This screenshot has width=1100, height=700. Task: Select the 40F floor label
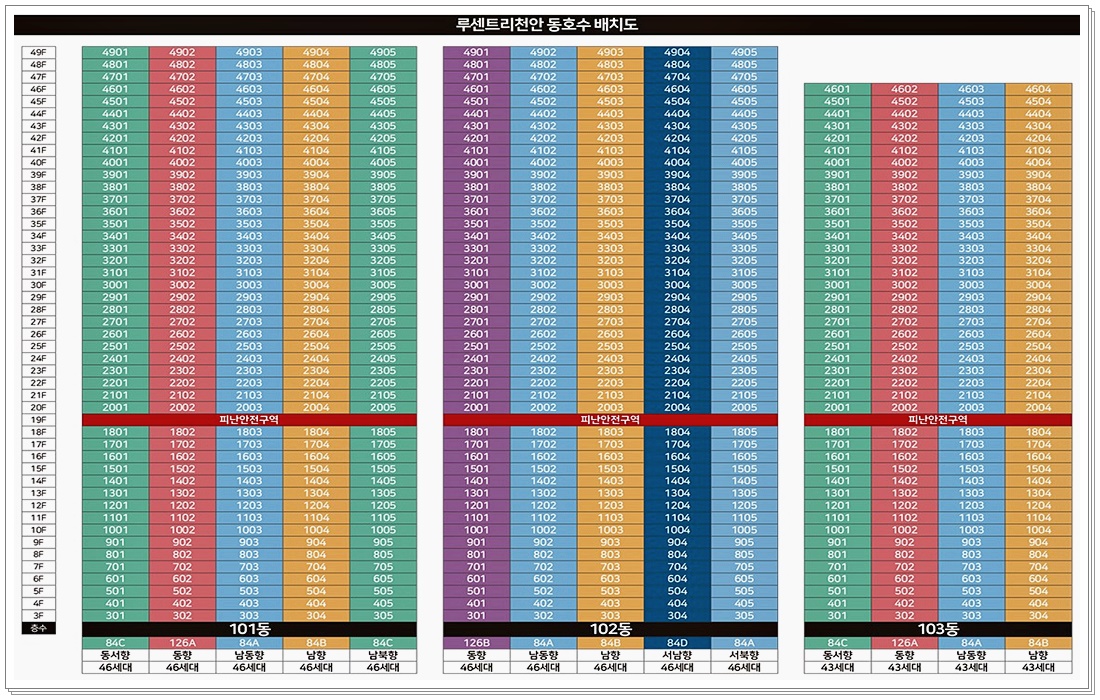[39, 163]
